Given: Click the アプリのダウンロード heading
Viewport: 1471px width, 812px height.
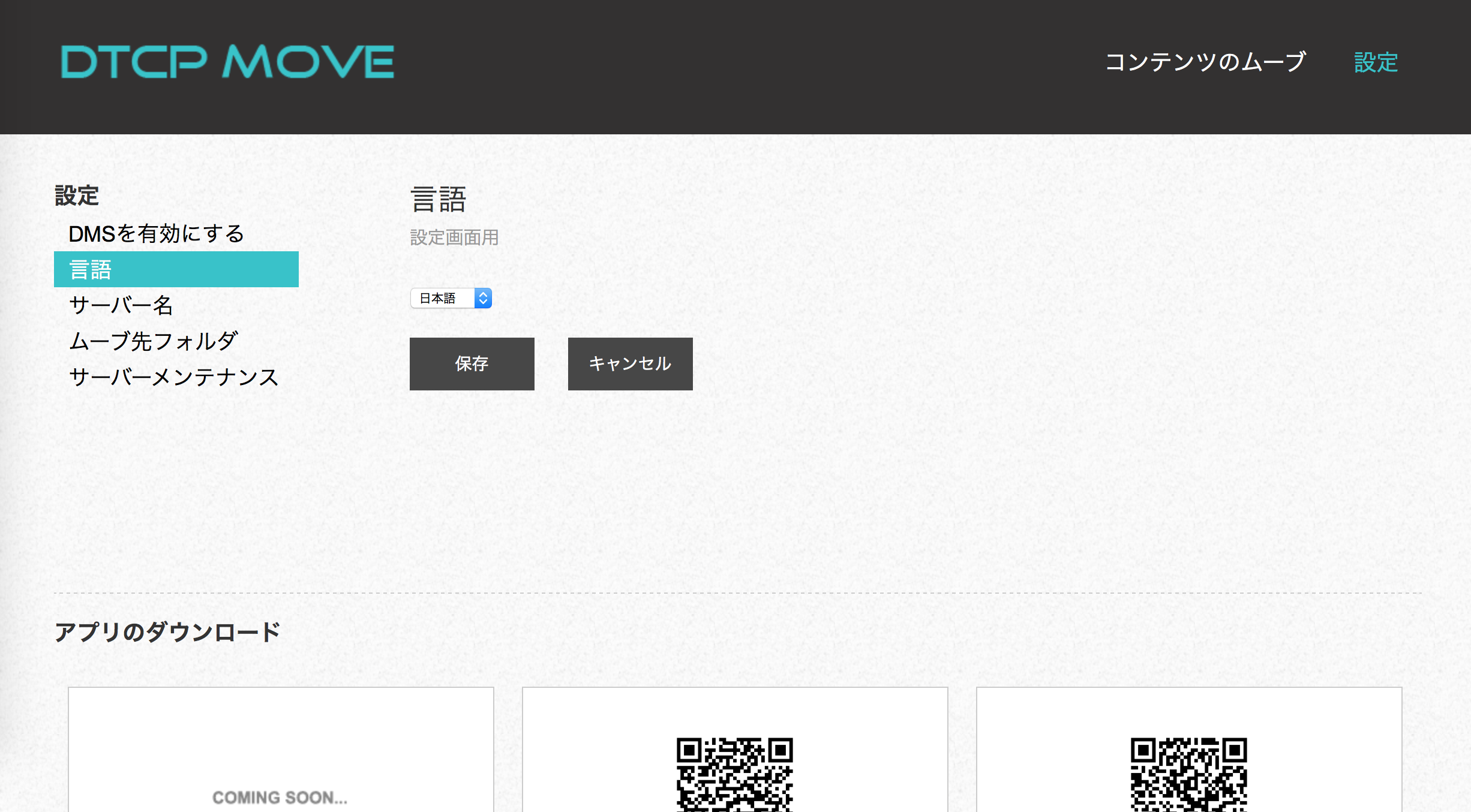Looking at the screenshot, I should [x=167, y=632].
